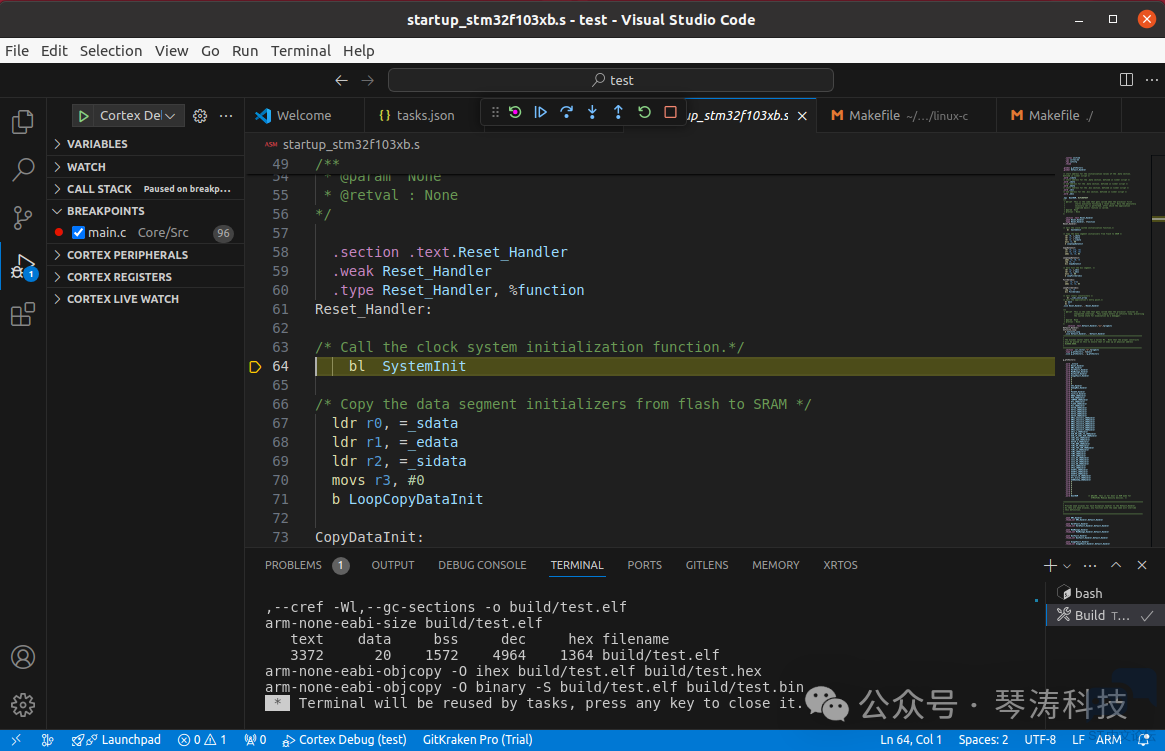Expand the CORTEX PERIPHERALS section
The width and height of the screenshot is (1165, 751).
(146, 255)
